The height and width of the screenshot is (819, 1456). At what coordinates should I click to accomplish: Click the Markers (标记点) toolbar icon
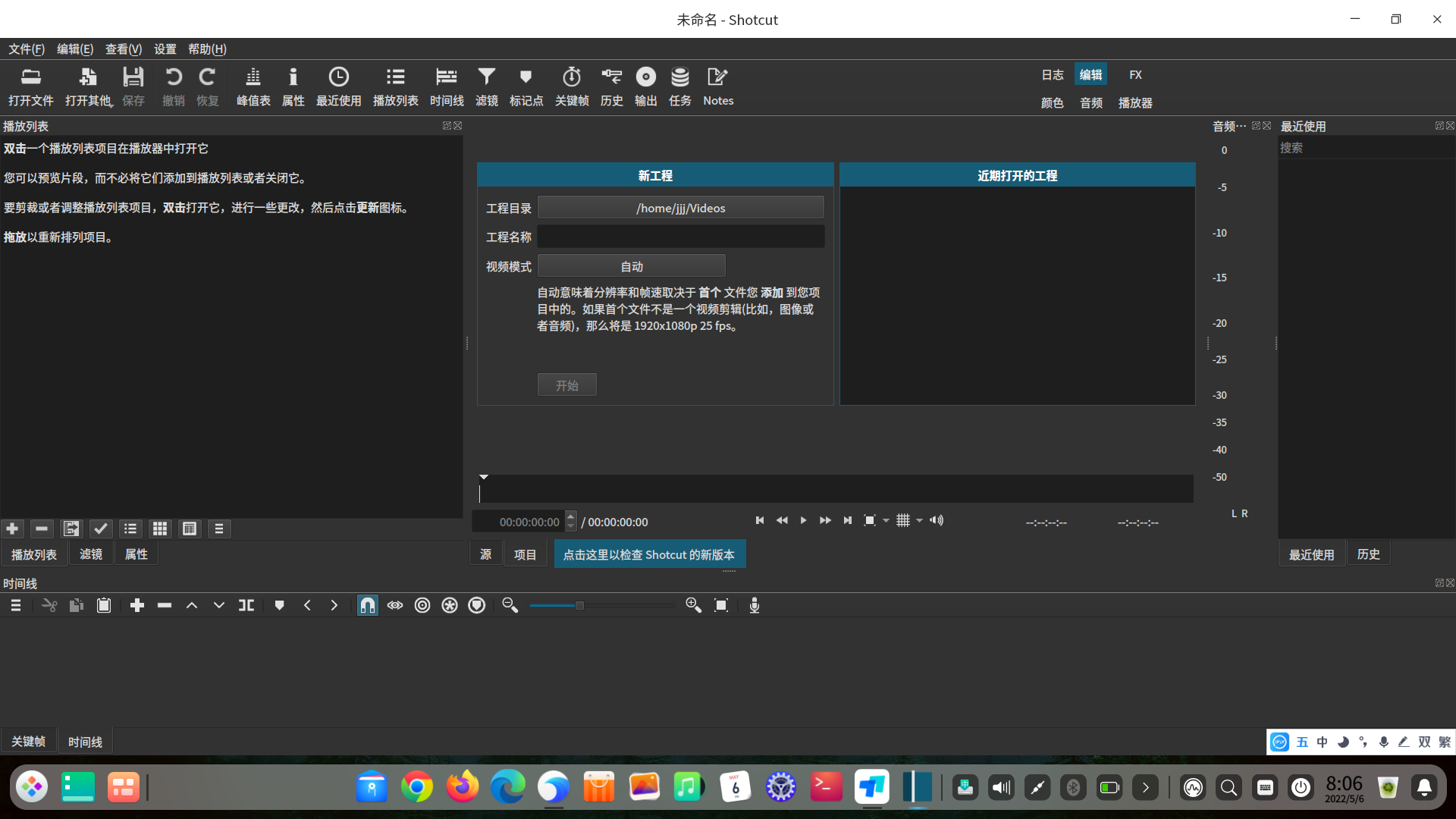(x=526, y=86)
